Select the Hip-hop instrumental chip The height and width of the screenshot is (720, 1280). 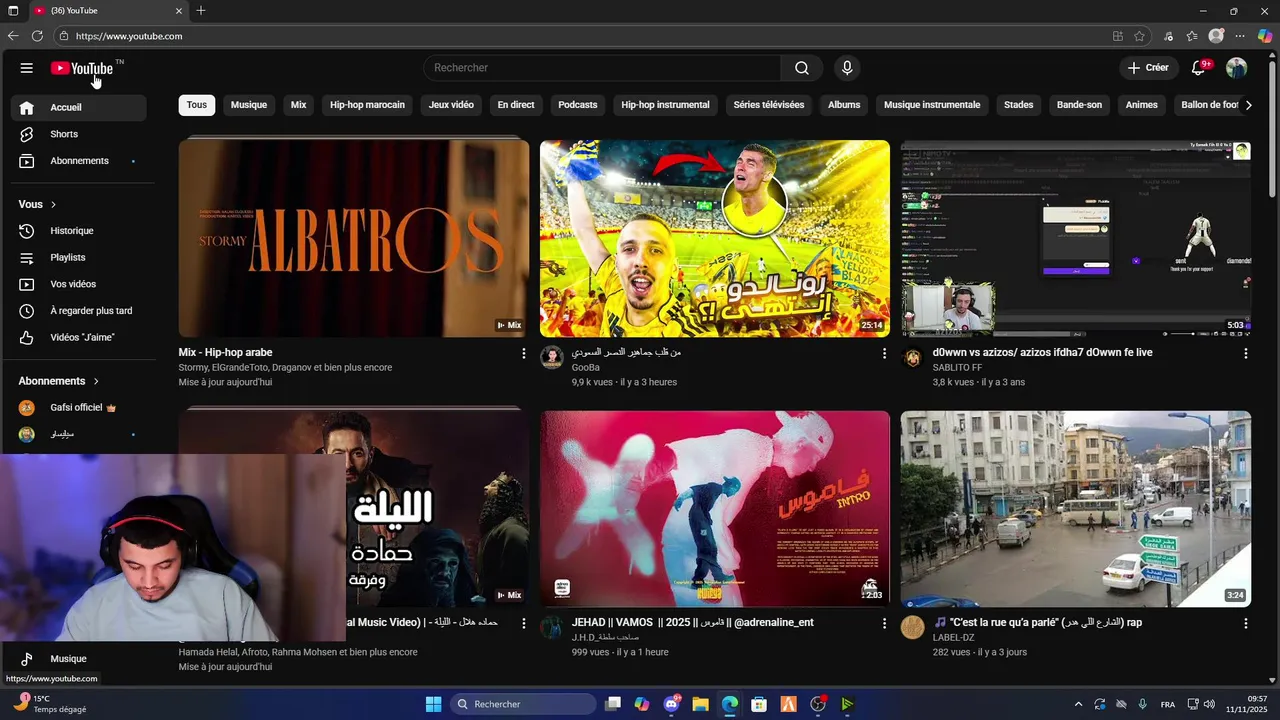coord(665,105)
